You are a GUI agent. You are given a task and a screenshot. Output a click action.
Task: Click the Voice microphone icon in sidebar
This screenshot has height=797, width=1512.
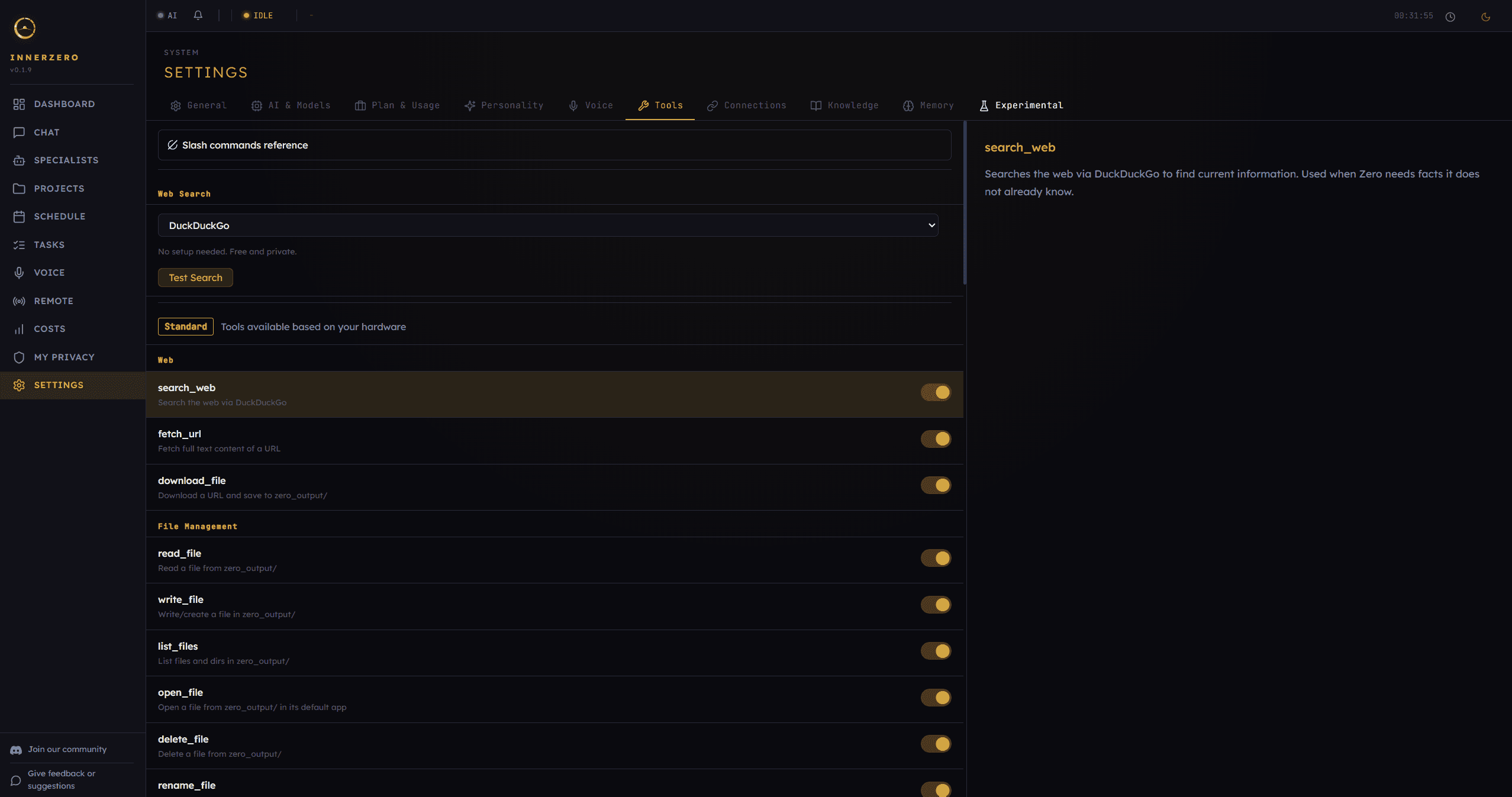tap(19, 273)
